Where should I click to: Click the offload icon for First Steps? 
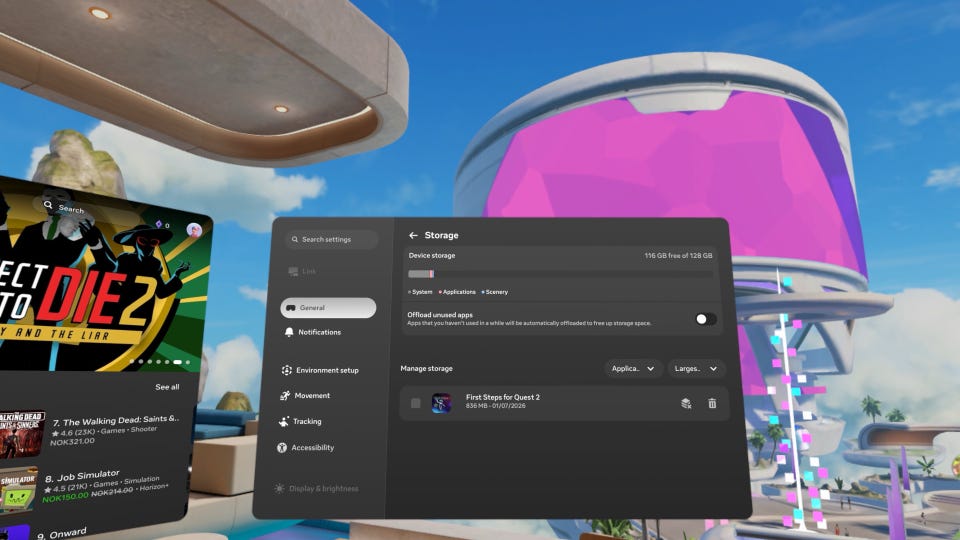pos(686,403)
